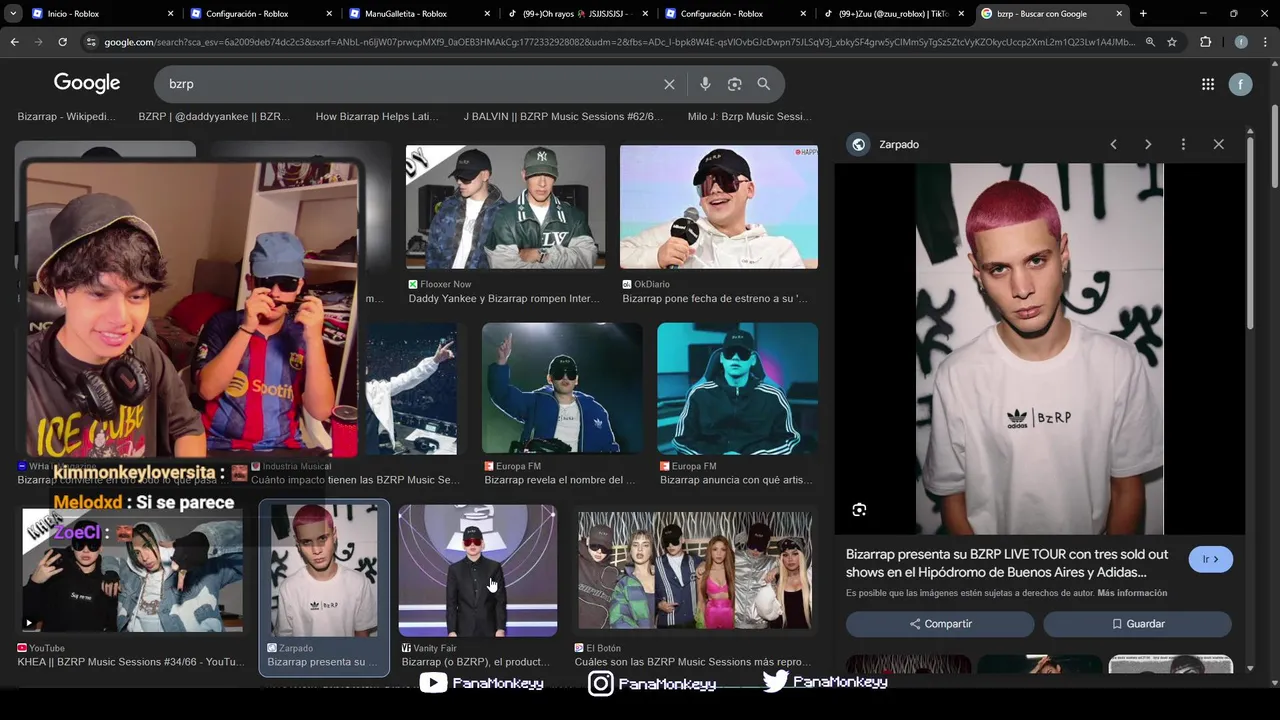Open OkDiario microphone interview image
The image size is (1280, 720).
(x=719, y=207)
